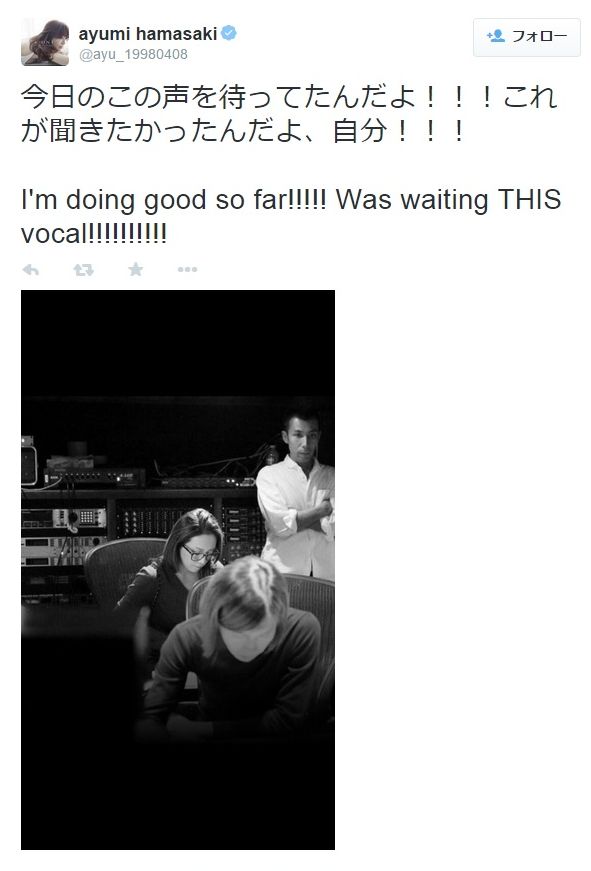Favorite the tweet with the star icon
Image resolution: width=591 pixels, height=871 pixels.
pos(136,269)
